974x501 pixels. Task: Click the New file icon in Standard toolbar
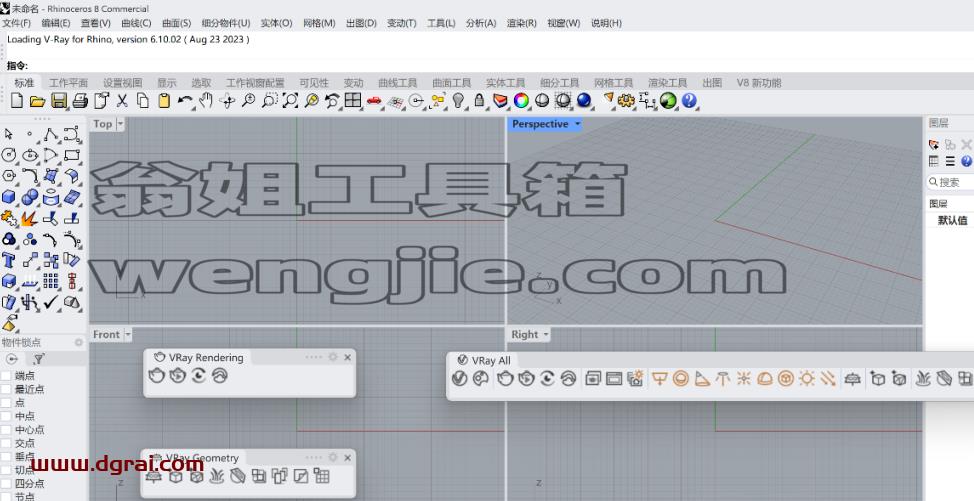(17, 101)
